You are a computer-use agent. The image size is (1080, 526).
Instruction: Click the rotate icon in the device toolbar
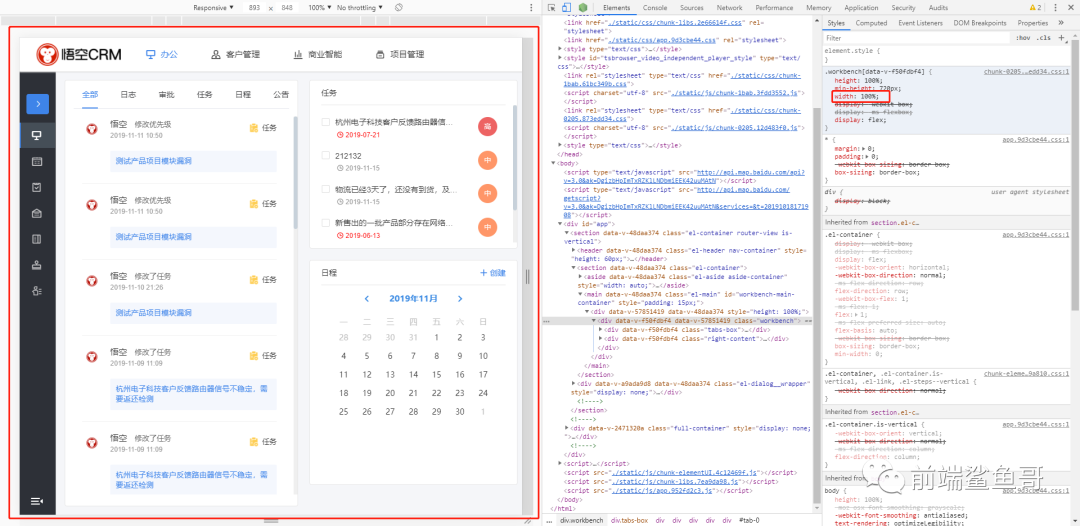click(x=399, y=7)
